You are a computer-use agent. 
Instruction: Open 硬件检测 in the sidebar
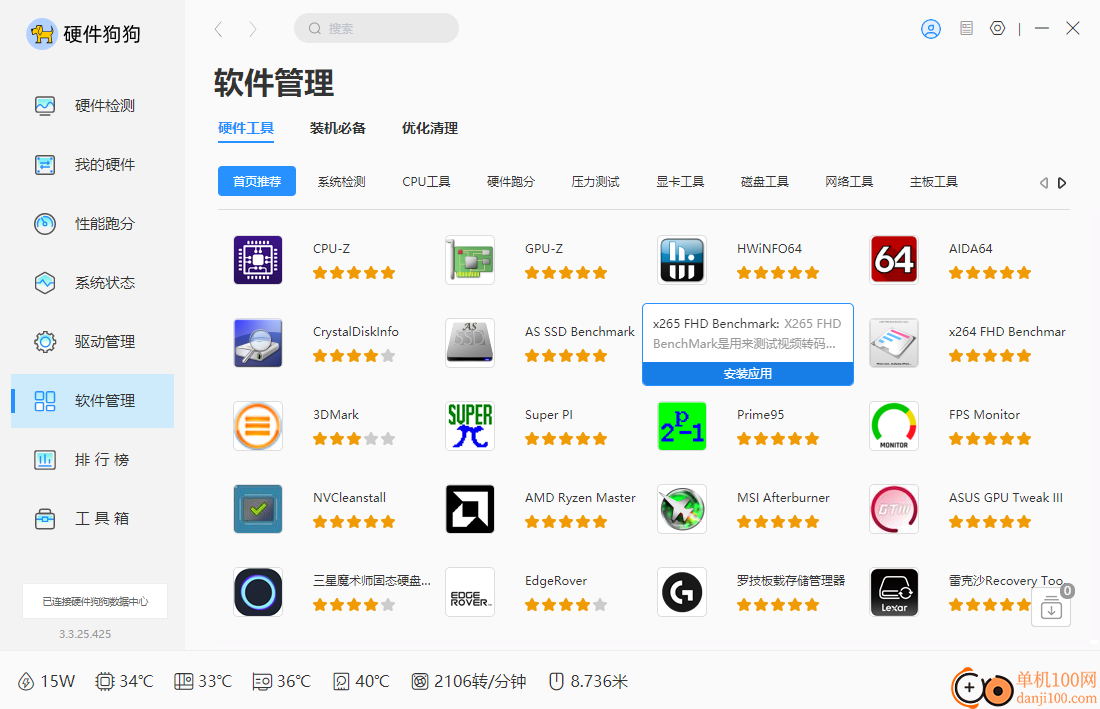[x=93, y=106]
